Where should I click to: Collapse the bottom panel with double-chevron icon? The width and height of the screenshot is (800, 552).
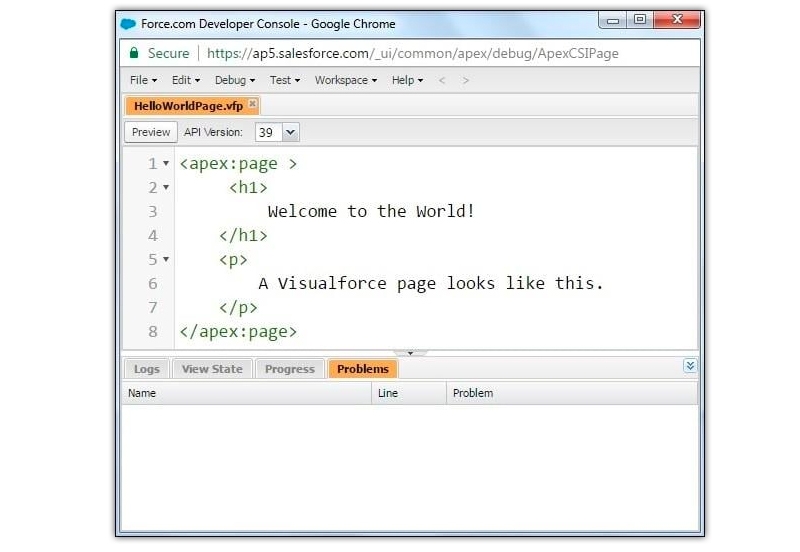click(x=690, y=367)
